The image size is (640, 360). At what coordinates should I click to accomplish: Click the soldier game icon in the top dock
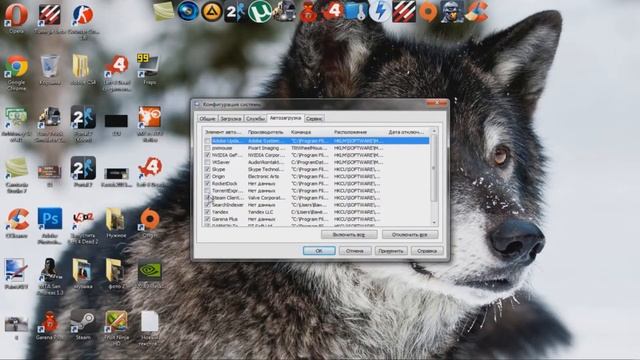tap(451, 11)
